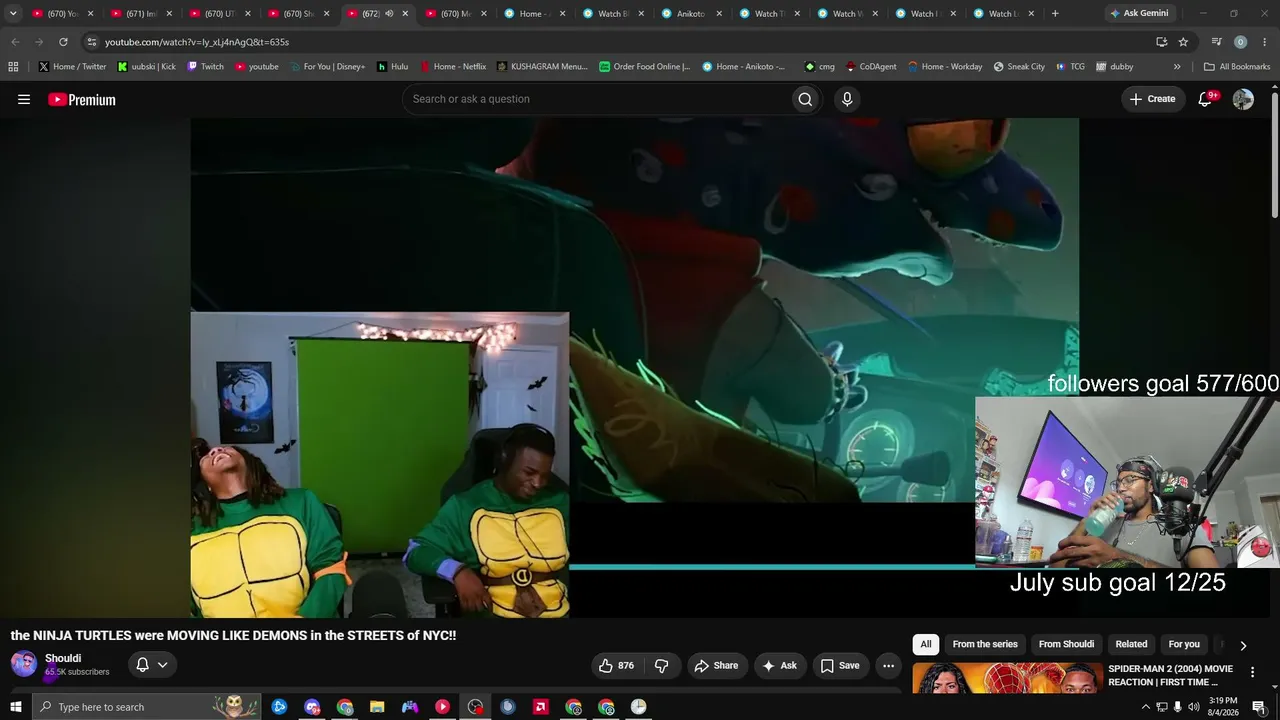This screenshot has height=720, width=1280.
Task: Install or cast icon in address bar
Action: point(1161,42)
